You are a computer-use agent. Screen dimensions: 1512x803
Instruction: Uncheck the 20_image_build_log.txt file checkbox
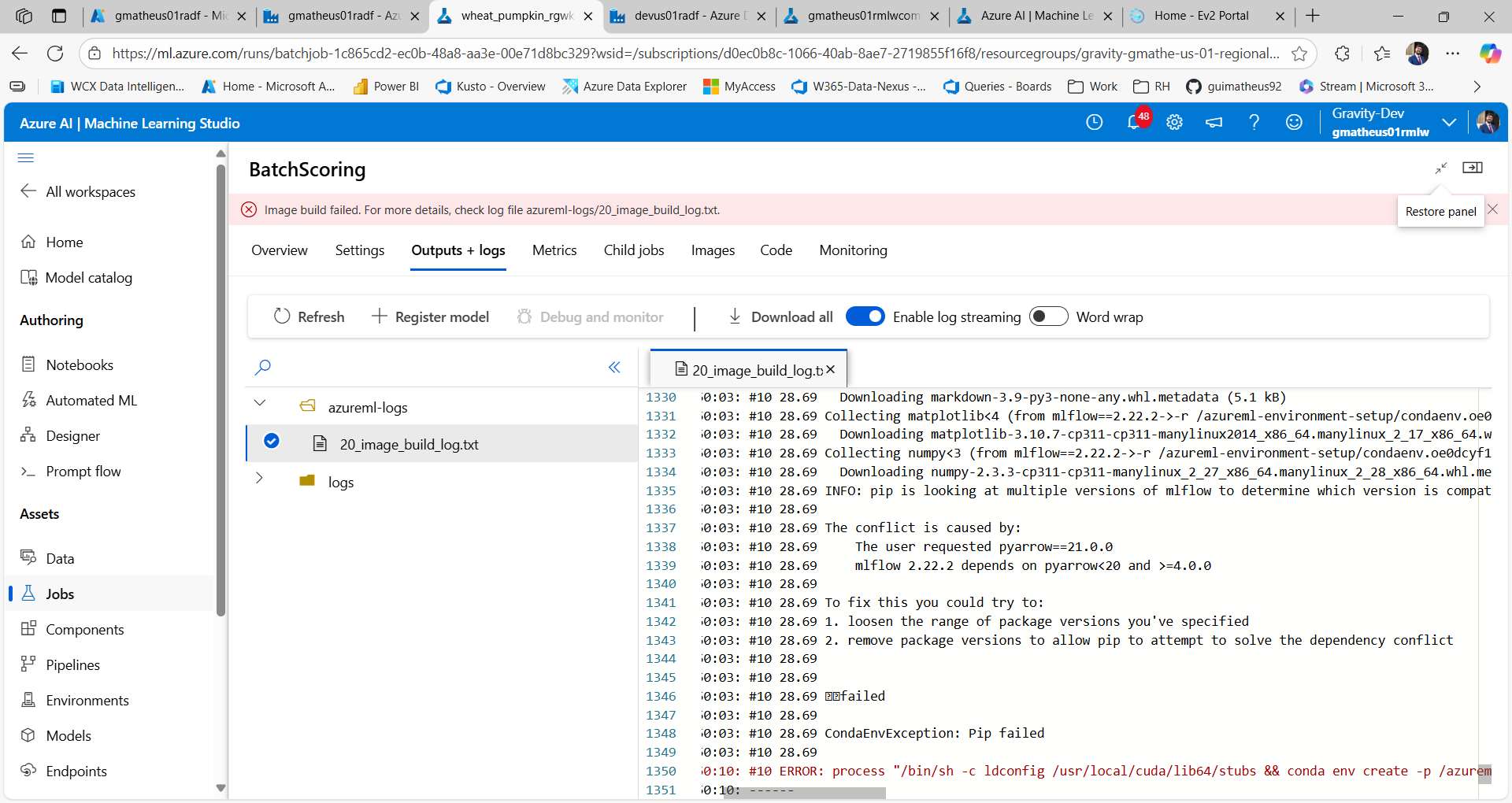(x=272, y=441)
